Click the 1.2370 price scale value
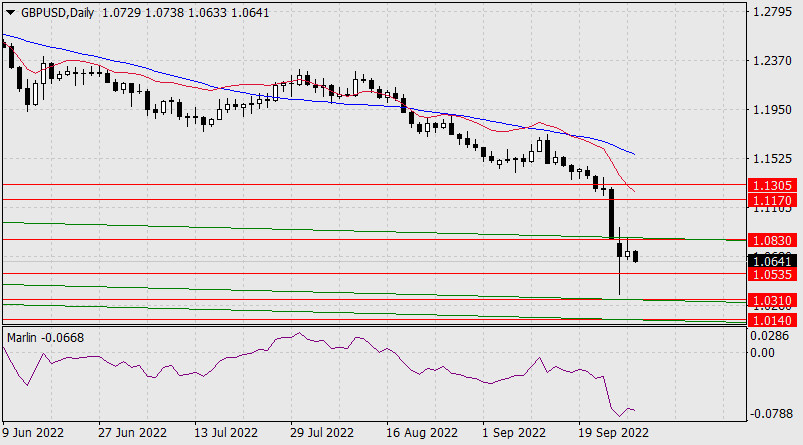Image resolution: width=803 pixels, height=445 pixels. 772,61
